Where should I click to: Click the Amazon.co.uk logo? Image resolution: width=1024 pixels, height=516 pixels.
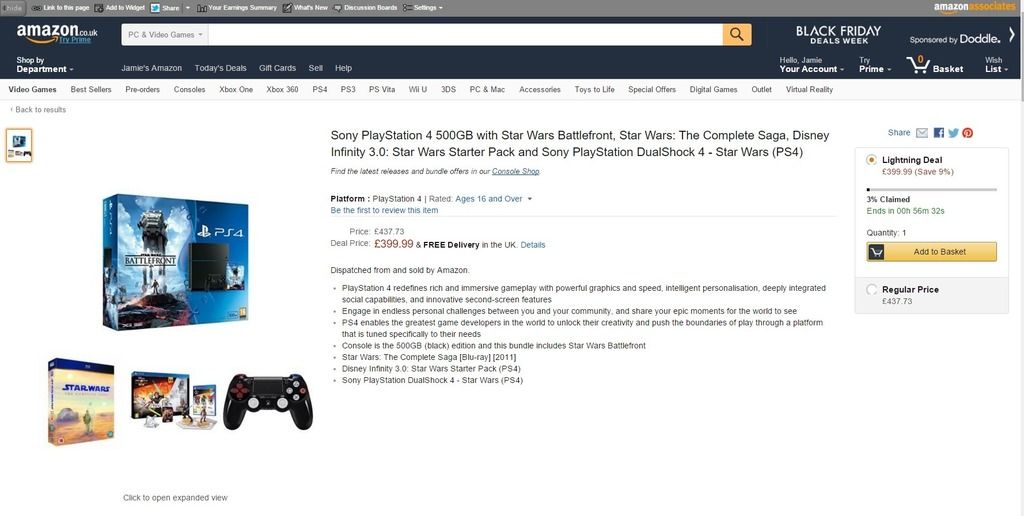(x=57, y=33)
